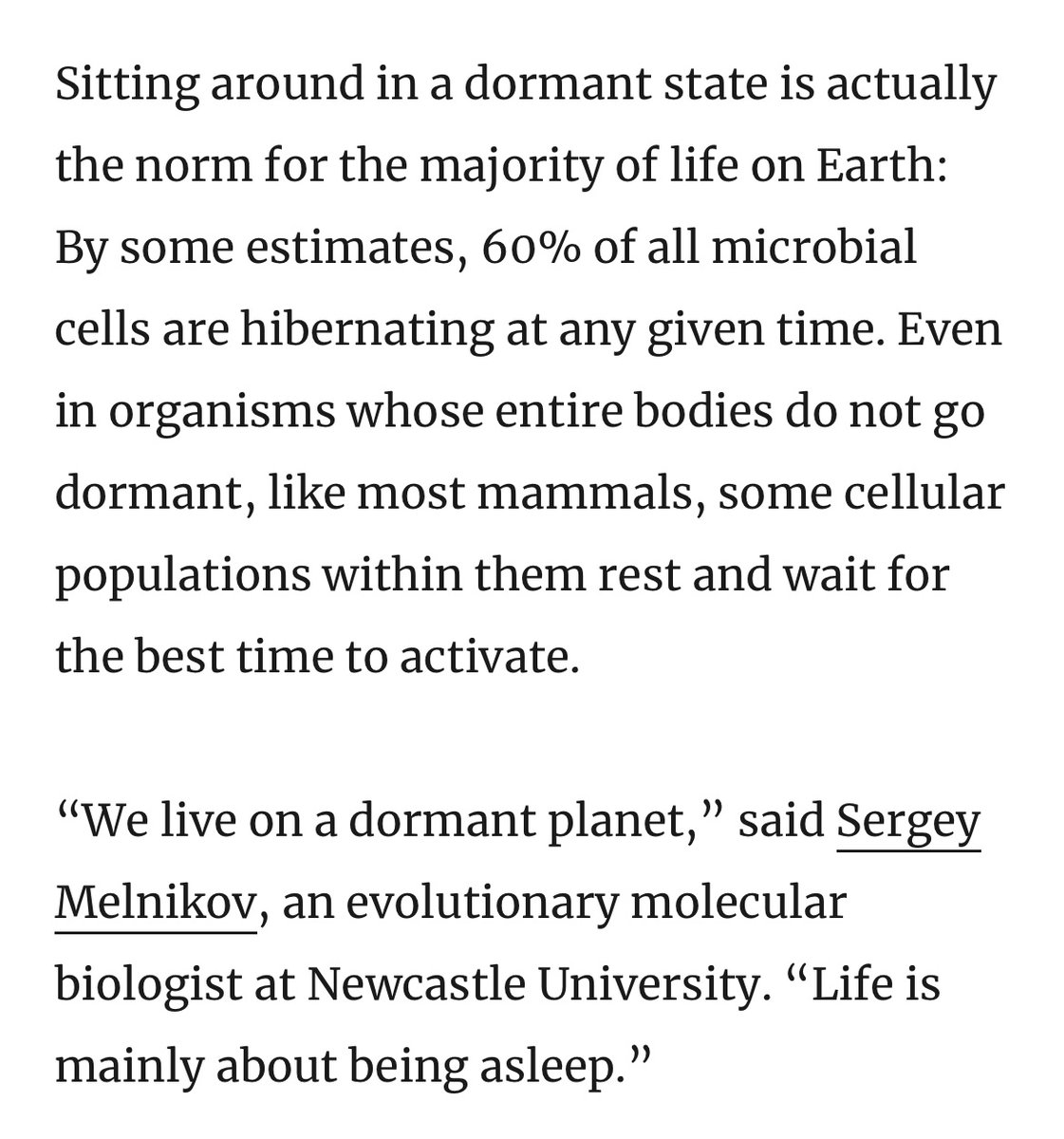Click the underlined surname "Melnikov"
Screen dimensions: 1064x1139
coord(155,903)
